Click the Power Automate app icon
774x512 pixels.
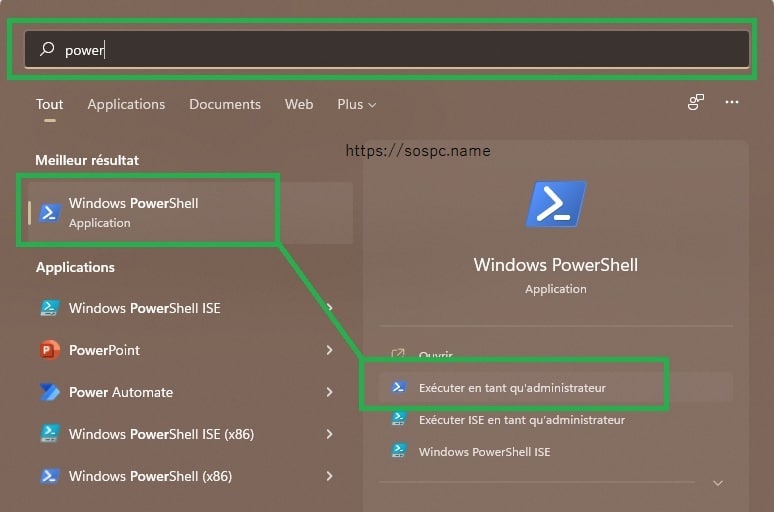pos(50,392)
